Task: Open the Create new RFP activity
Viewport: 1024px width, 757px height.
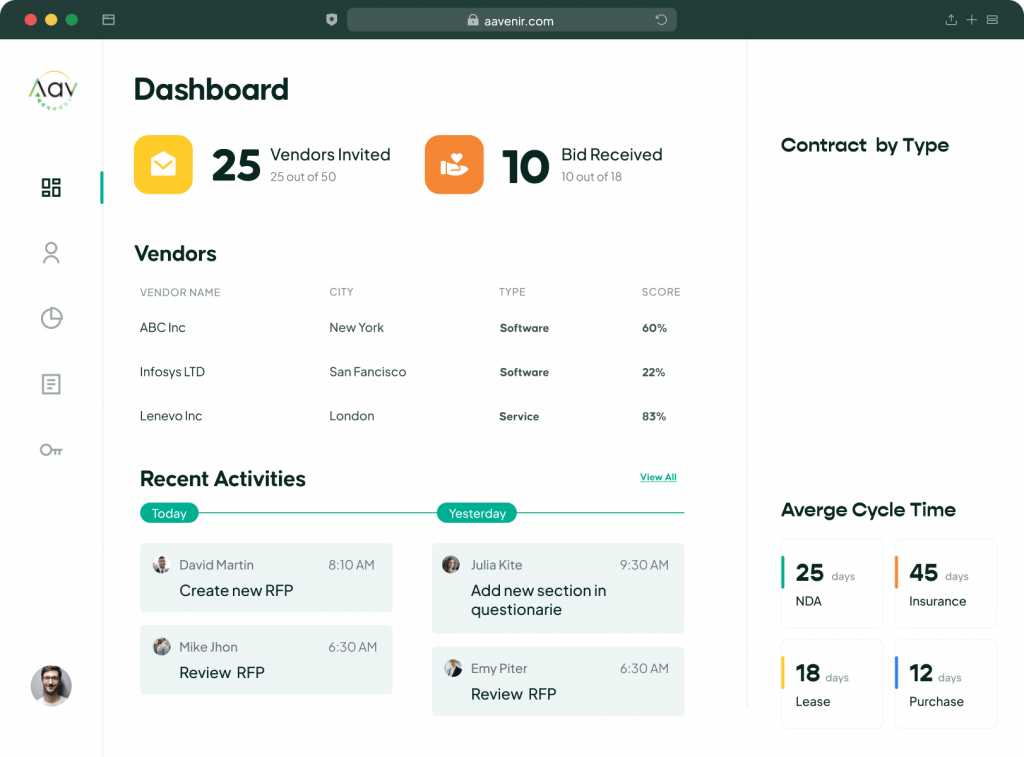Action: tap(266, 577)
